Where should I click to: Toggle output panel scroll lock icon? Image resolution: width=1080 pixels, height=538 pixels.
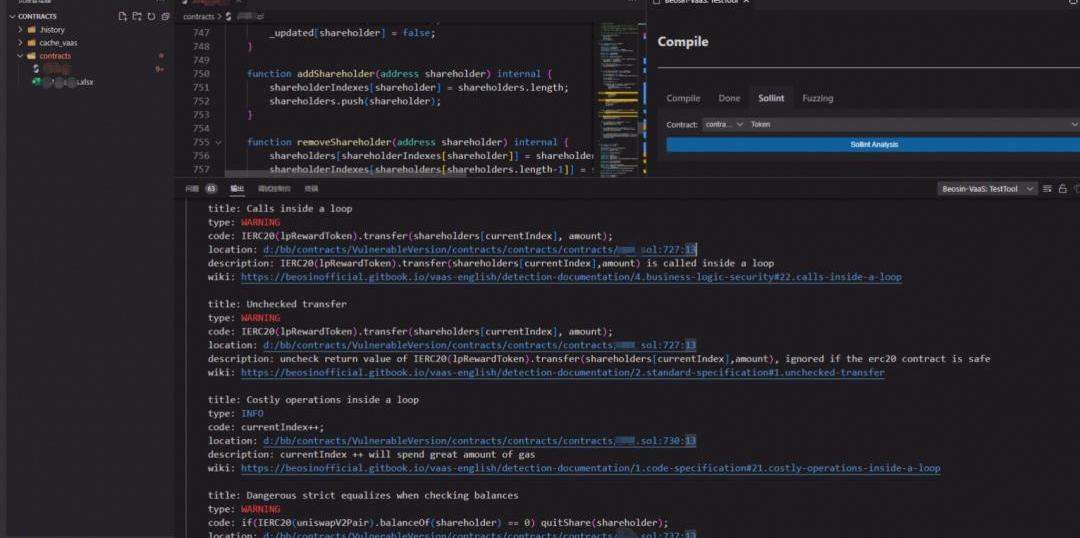1062,188
